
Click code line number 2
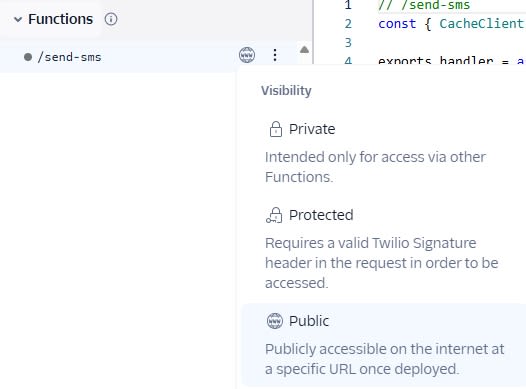point(348,24)
